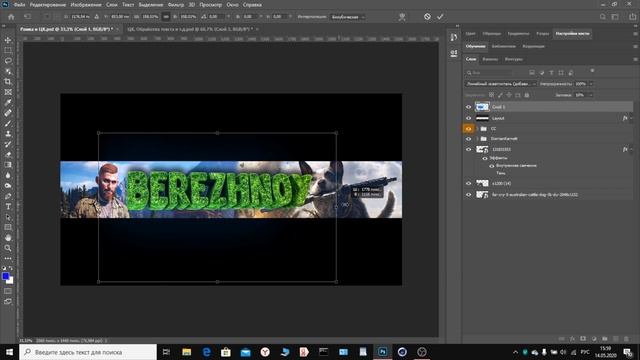Select the Blur tool

8,175
